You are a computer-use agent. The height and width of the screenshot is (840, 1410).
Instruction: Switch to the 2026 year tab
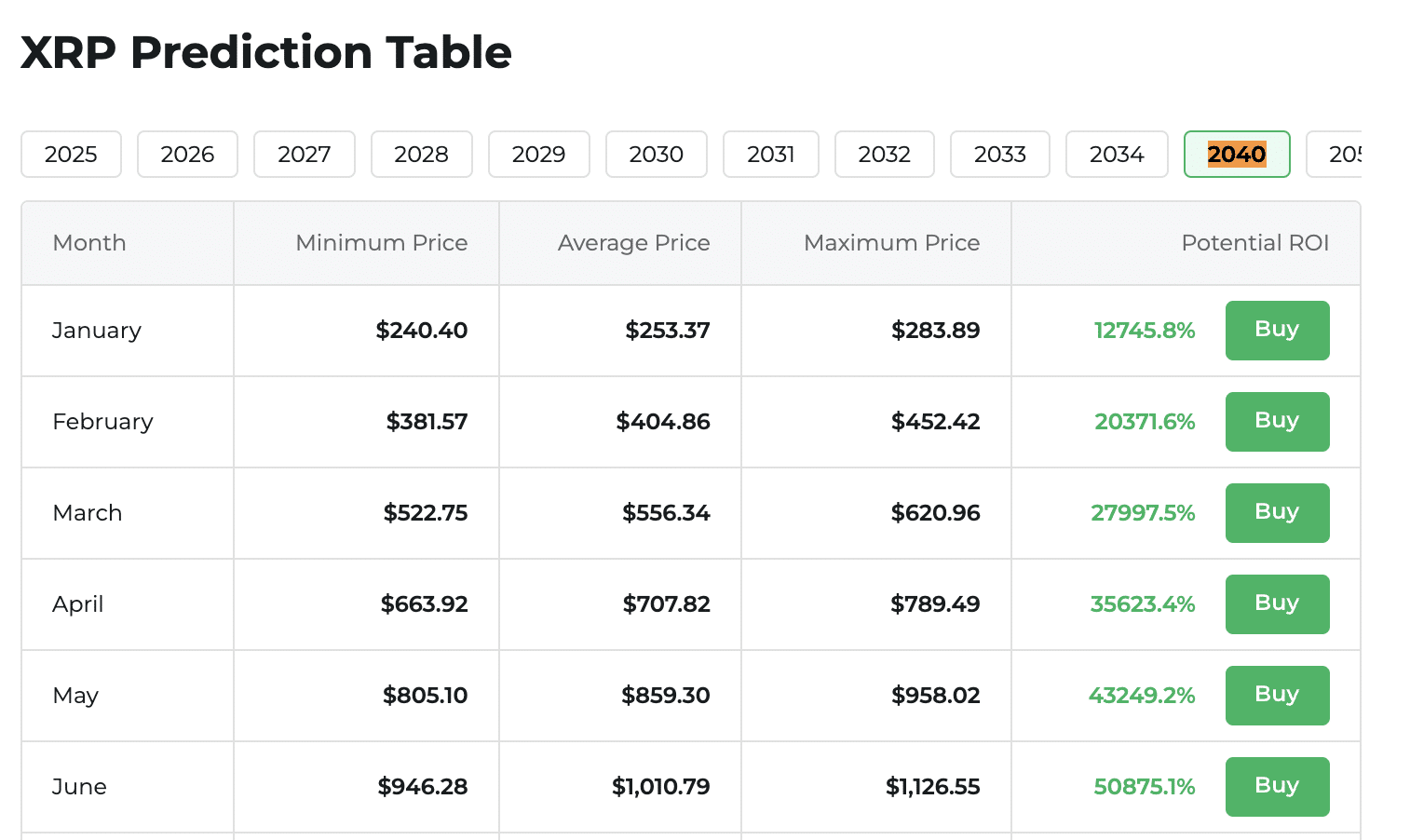click(x=187, y=154)
